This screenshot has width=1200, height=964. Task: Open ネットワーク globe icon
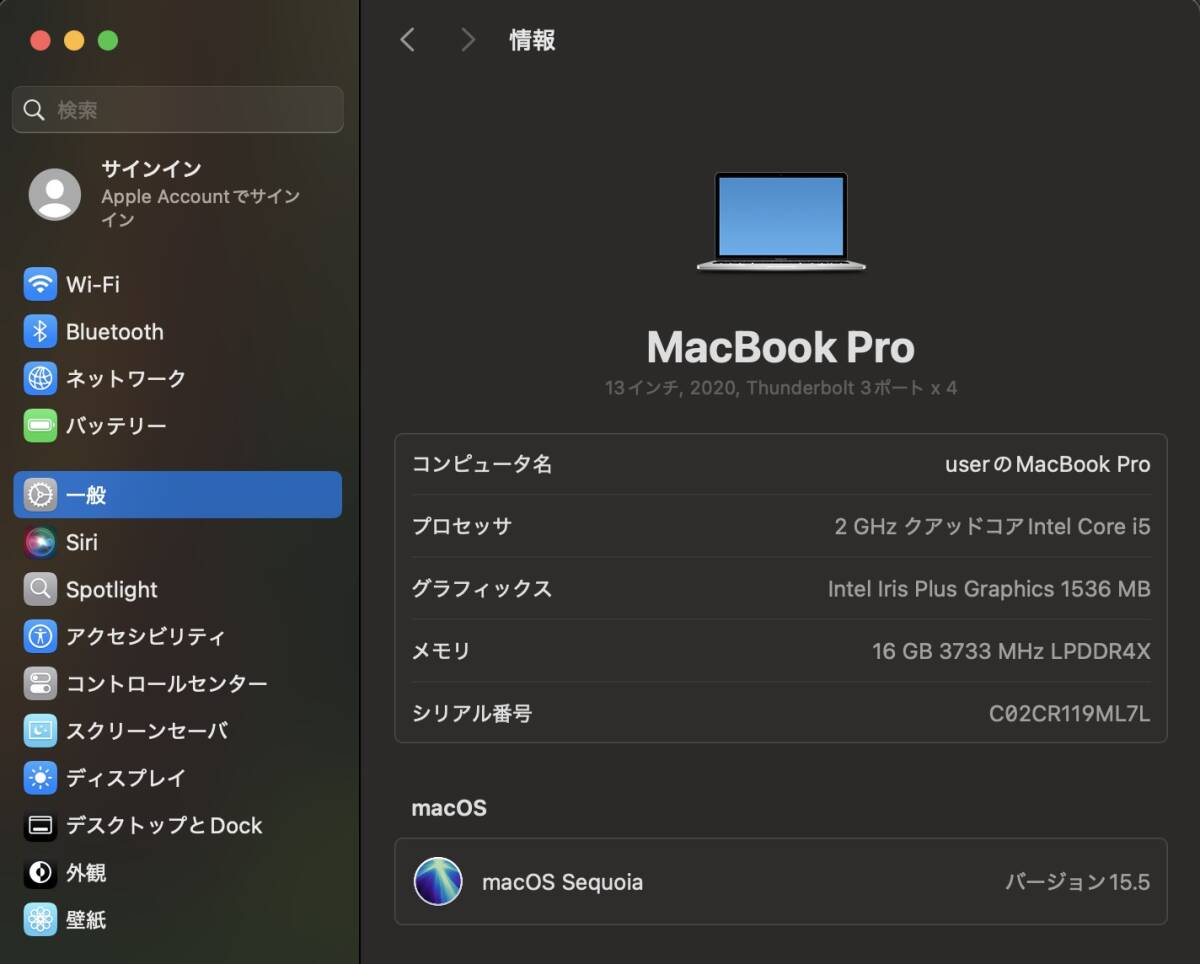40,378
